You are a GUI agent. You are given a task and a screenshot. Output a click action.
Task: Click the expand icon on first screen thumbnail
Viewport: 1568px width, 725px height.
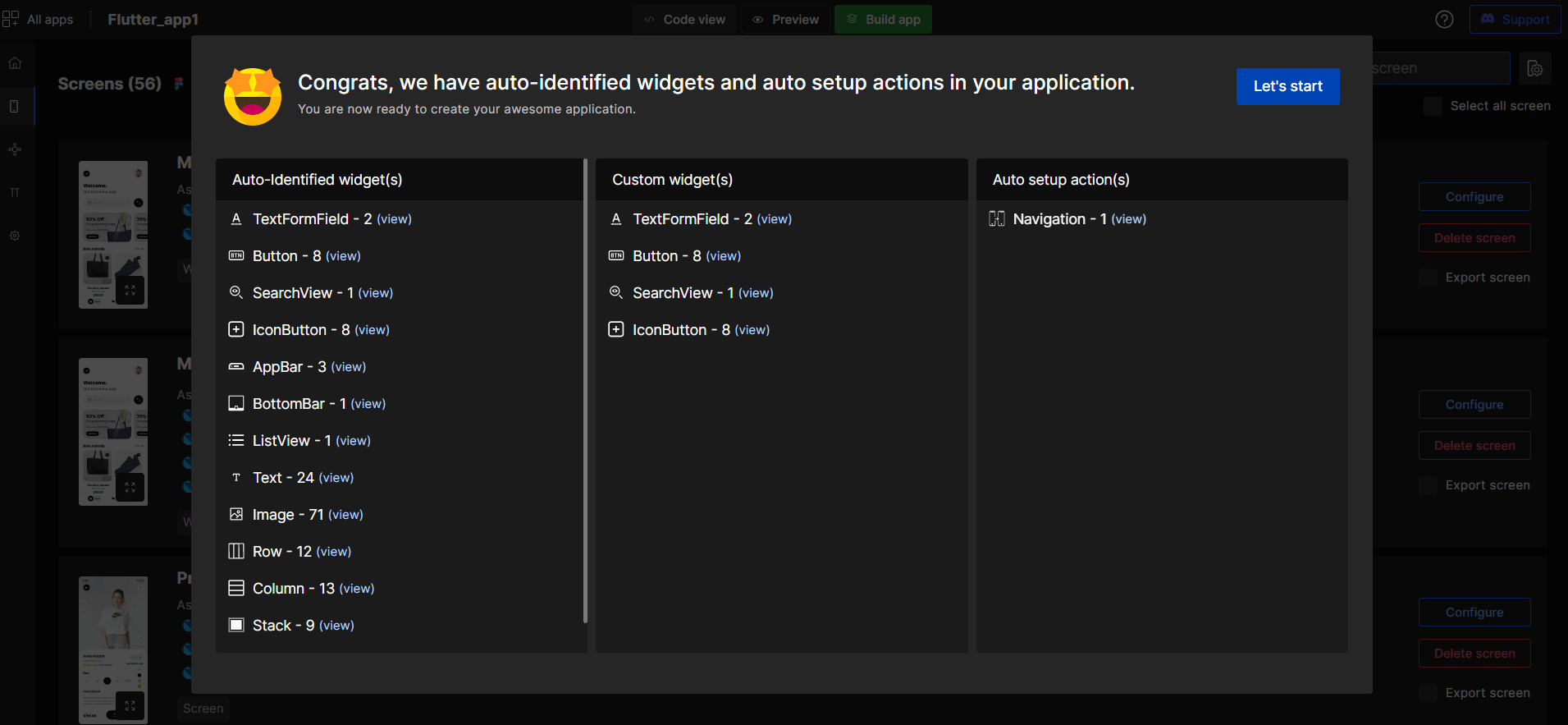[130, 291]
